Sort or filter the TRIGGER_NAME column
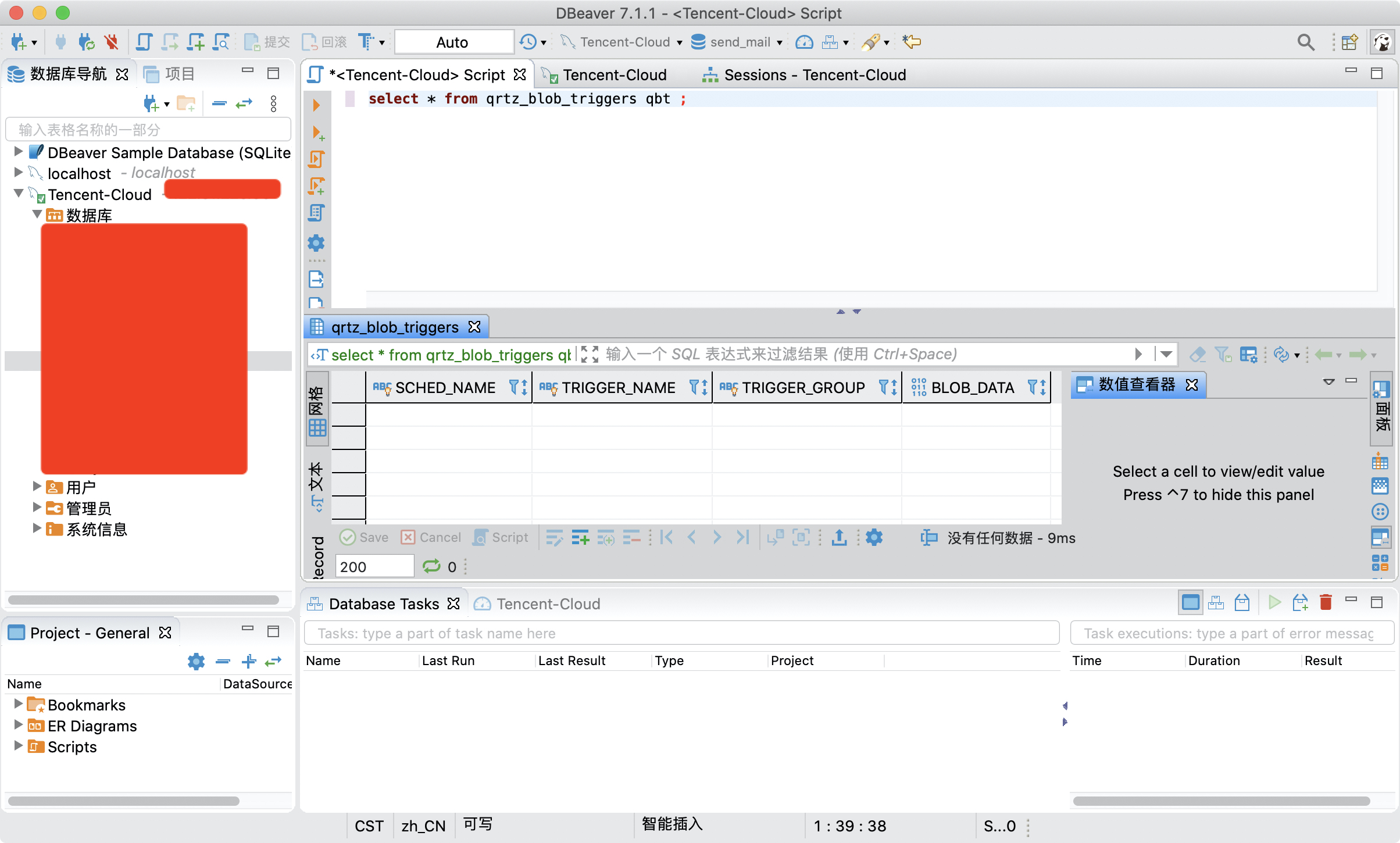 (x=698, y=387)
